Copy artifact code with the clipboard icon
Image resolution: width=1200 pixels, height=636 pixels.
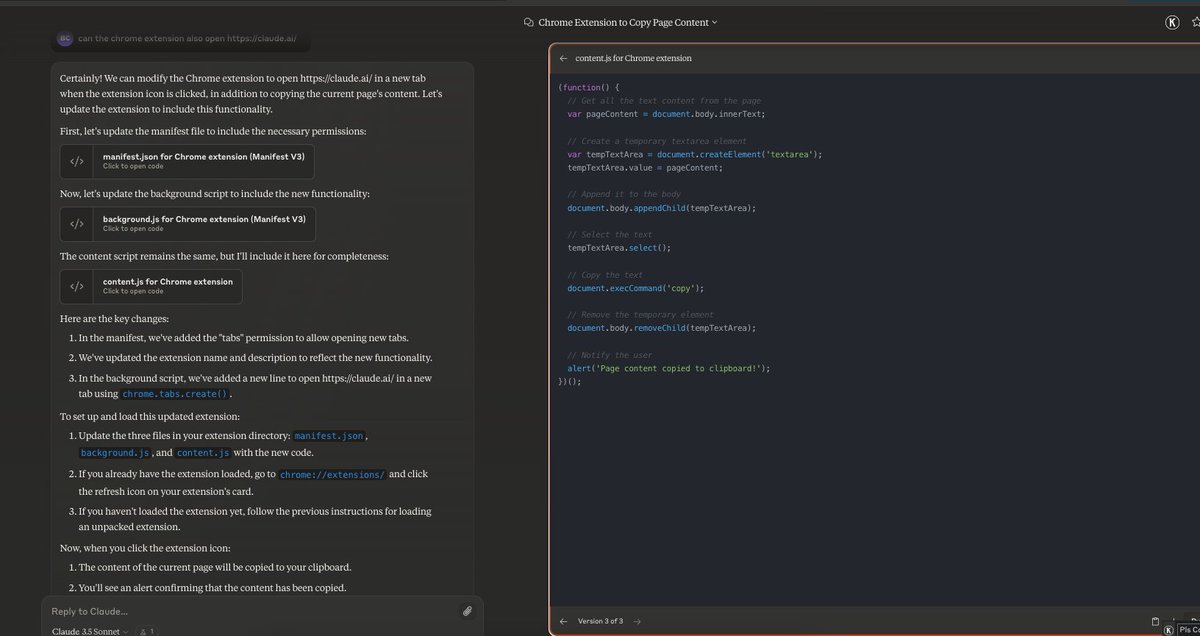[x=1155, y=621]
